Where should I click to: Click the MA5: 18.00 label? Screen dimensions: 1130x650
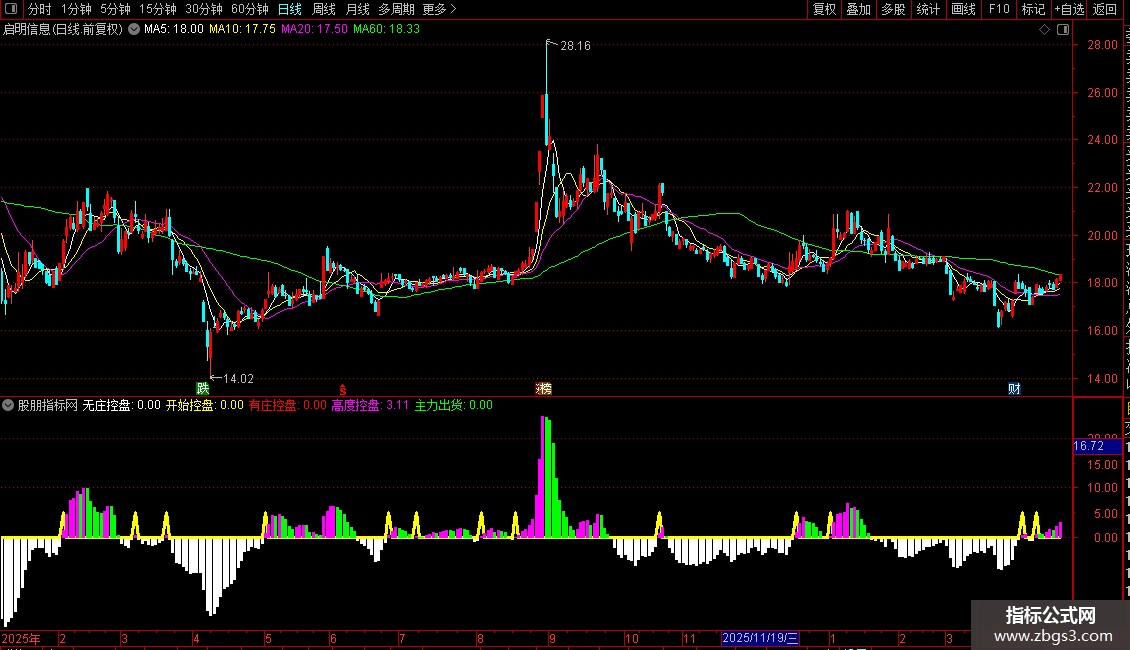point(174,29)
